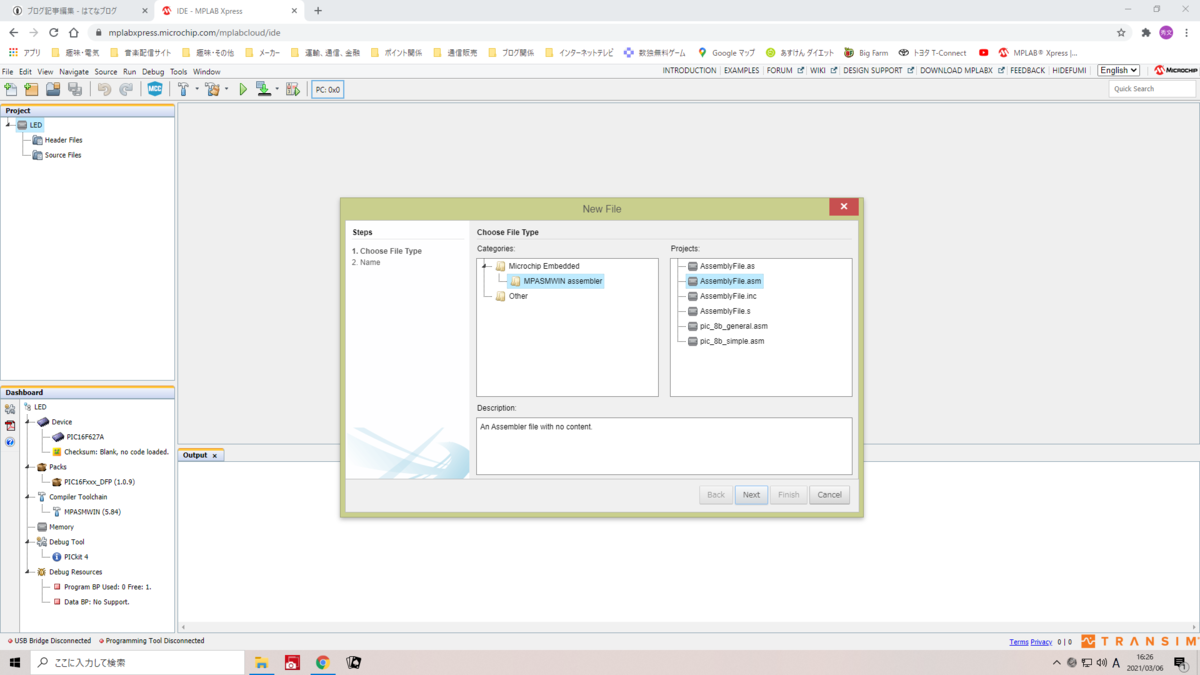
Task: Click the Redo arrow icon
Action: 126,89
